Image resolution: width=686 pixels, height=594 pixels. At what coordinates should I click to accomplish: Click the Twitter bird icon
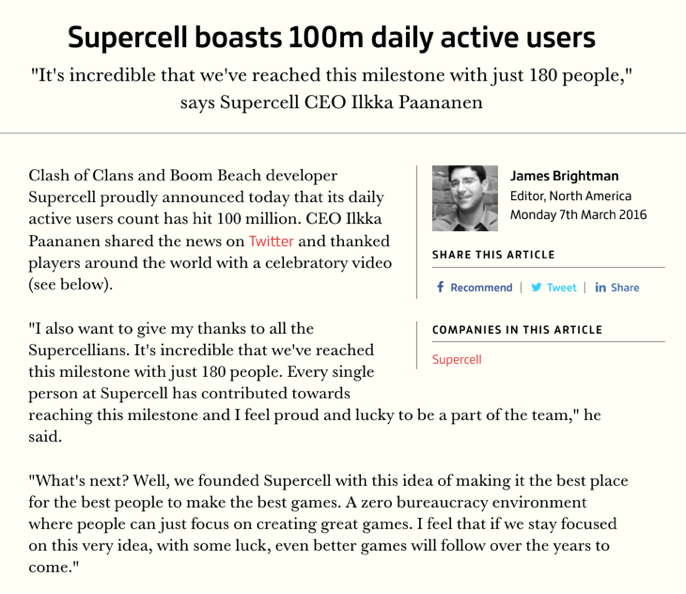tap(536, 287)
